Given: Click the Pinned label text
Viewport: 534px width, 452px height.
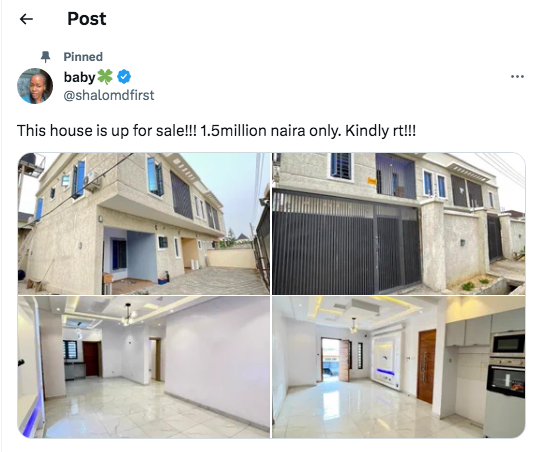Looking at the screenshot, I should pyautogui.click(x=83, y=57).
